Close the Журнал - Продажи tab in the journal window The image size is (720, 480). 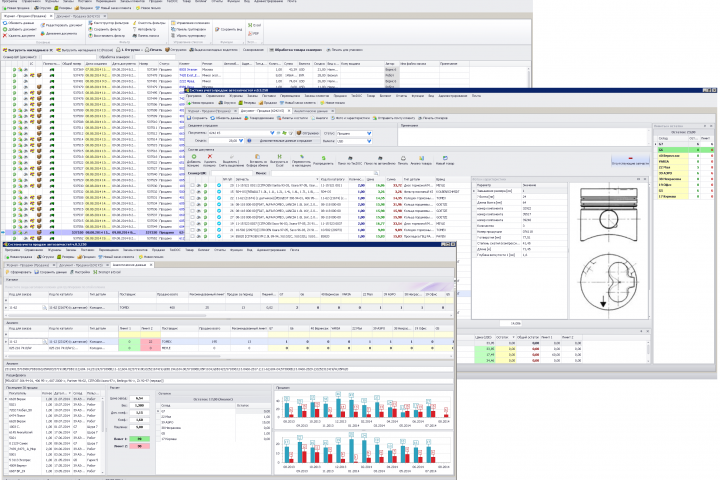pyautogui.click(x=51, y=16)
